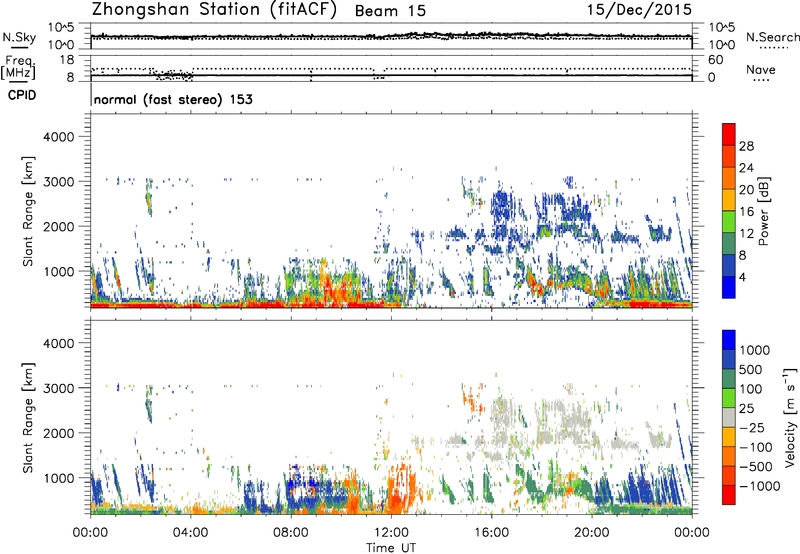Click the '-25' tick on Velocity colorbar
Image resolution: width=800 pixels, height=554 pixels.
(752, 427)
